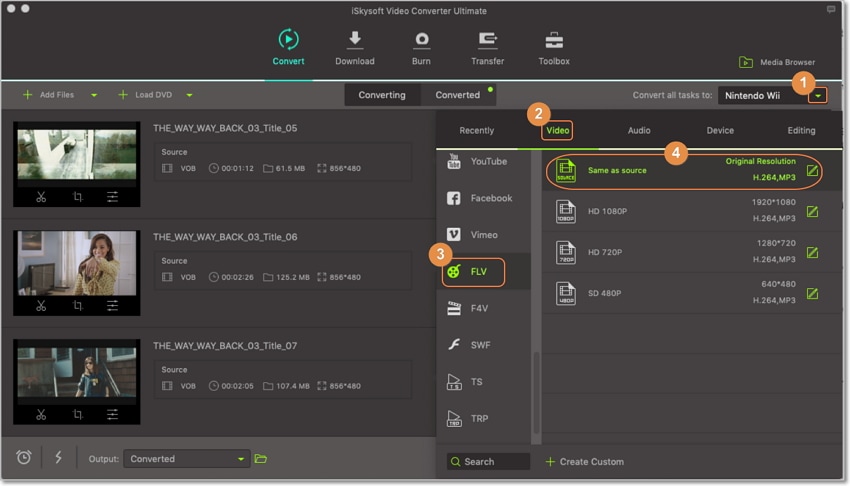Select HD 1080P preset

[691, 211]
